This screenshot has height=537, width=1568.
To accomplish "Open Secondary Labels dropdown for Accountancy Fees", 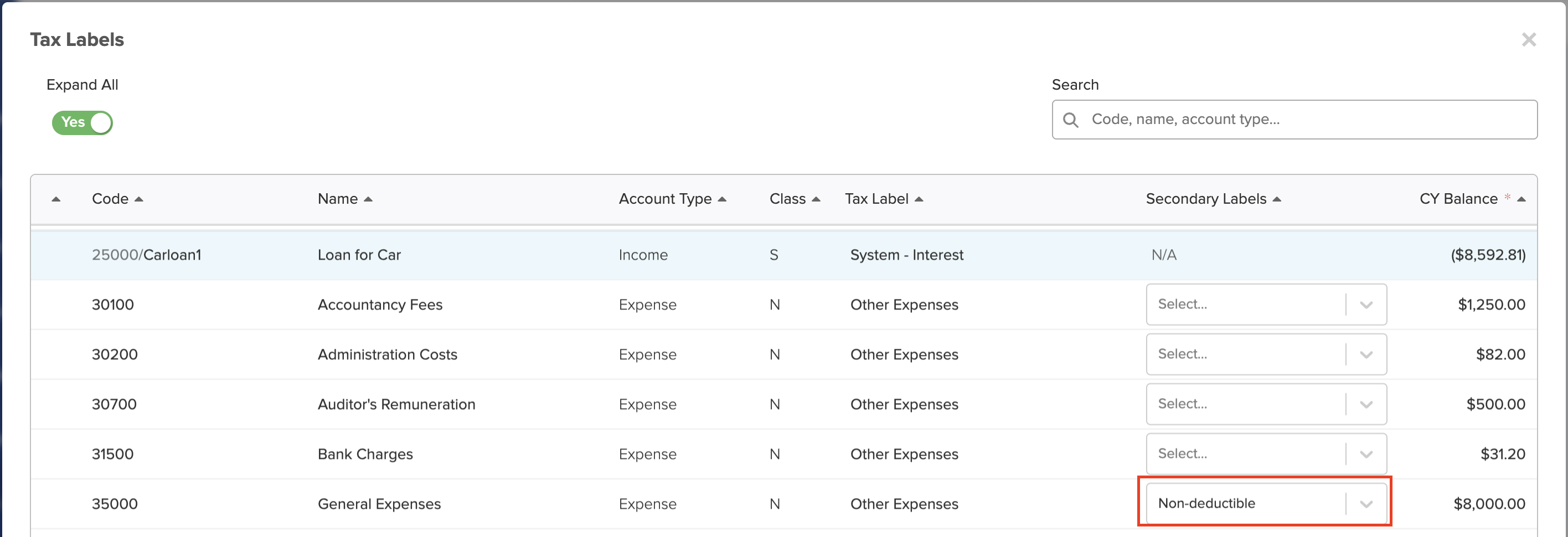I will (x=1266, y=304).
